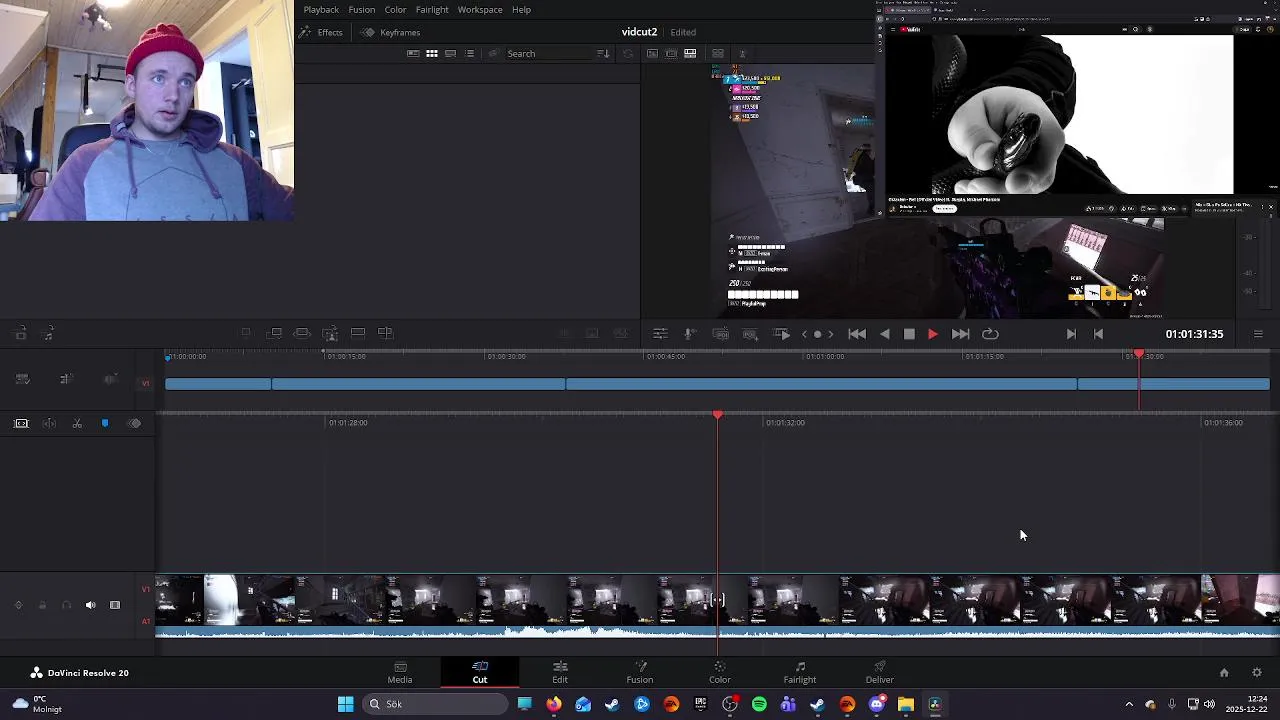This screenshot has height=720, width=1280.
Task: Play the timeline in reverse
Action: 885,334
